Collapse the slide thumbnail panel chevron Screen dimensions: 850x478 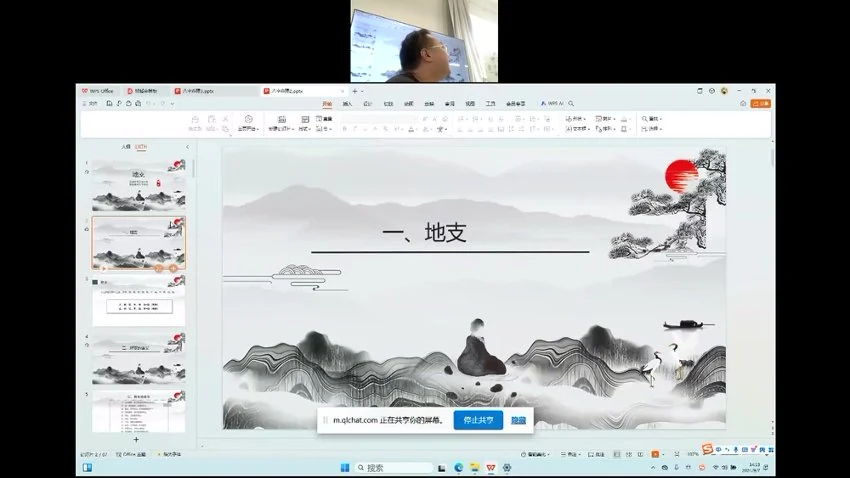[188, 147]
